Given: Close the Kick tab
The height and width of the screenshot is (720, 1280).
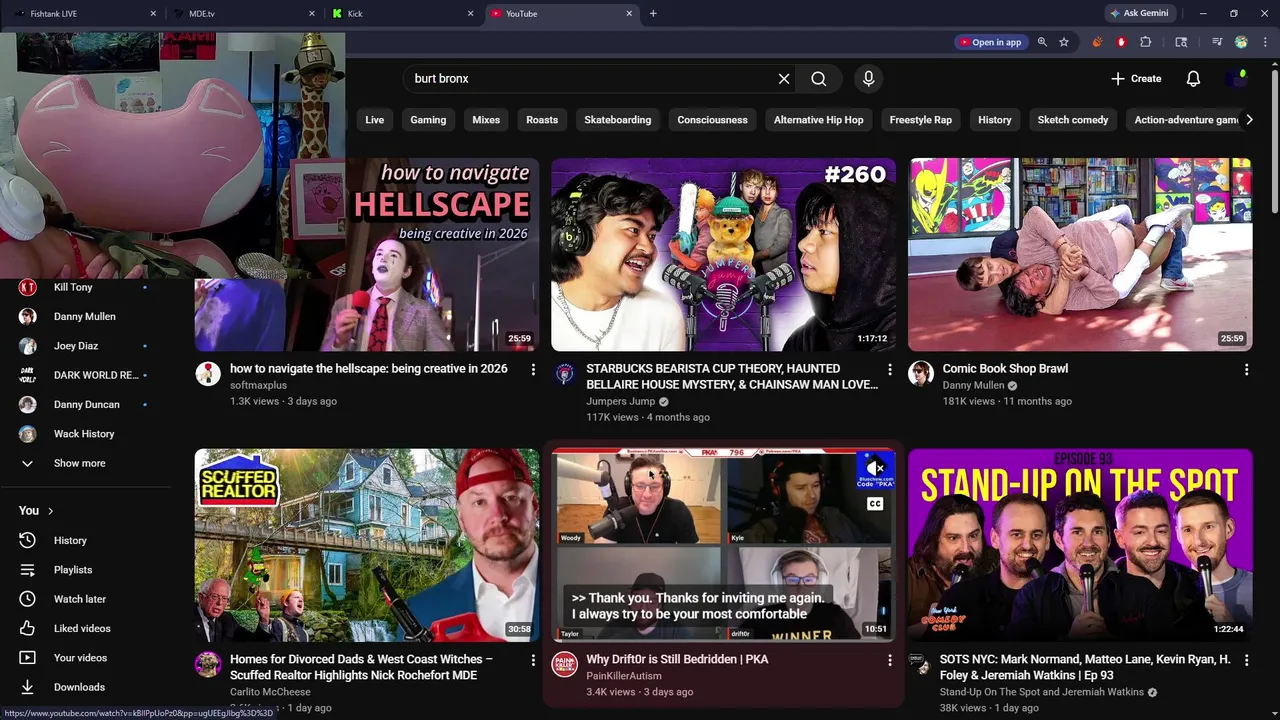Looking at the screenshot, I should click(471, 14).
